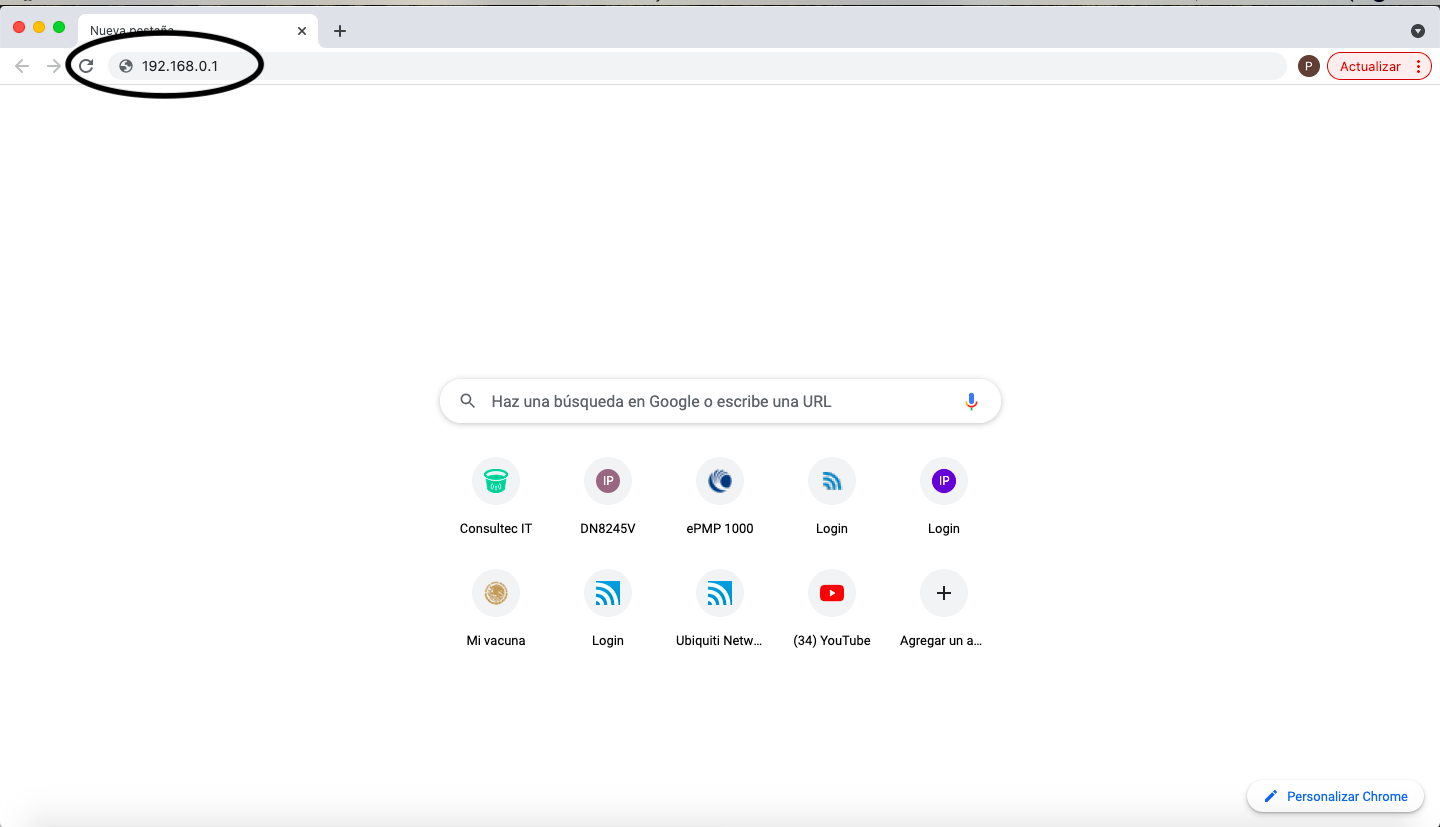The width and height of the screenshot is (1440, 827).
Task: Open the Ubiquiti Networks shortcut
Action: click(x=720, y=594)
